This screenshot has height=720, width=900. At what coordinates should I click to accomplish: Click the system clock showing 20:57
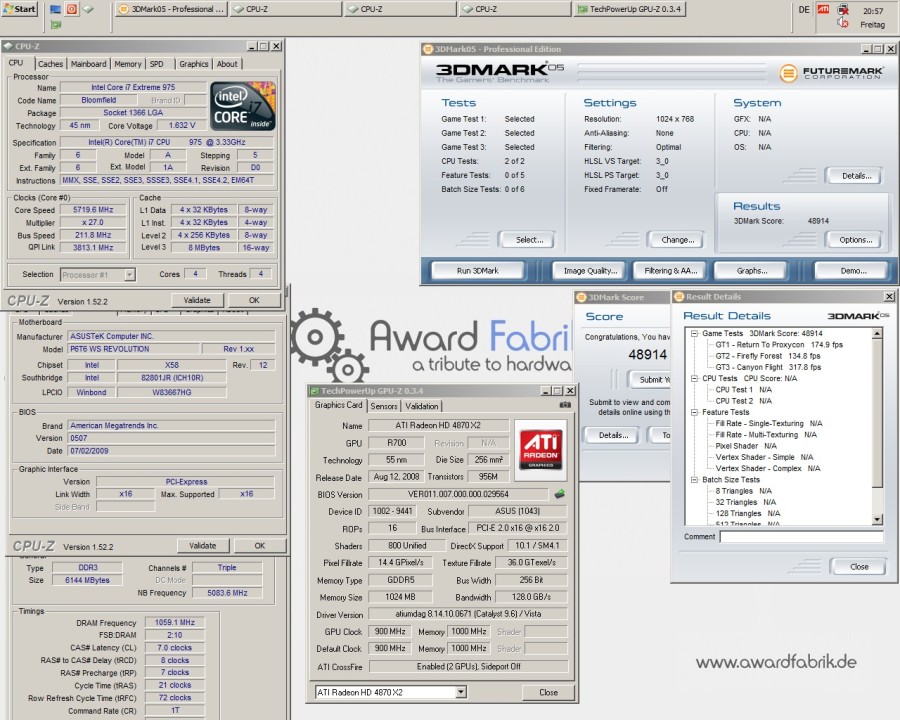872,11
